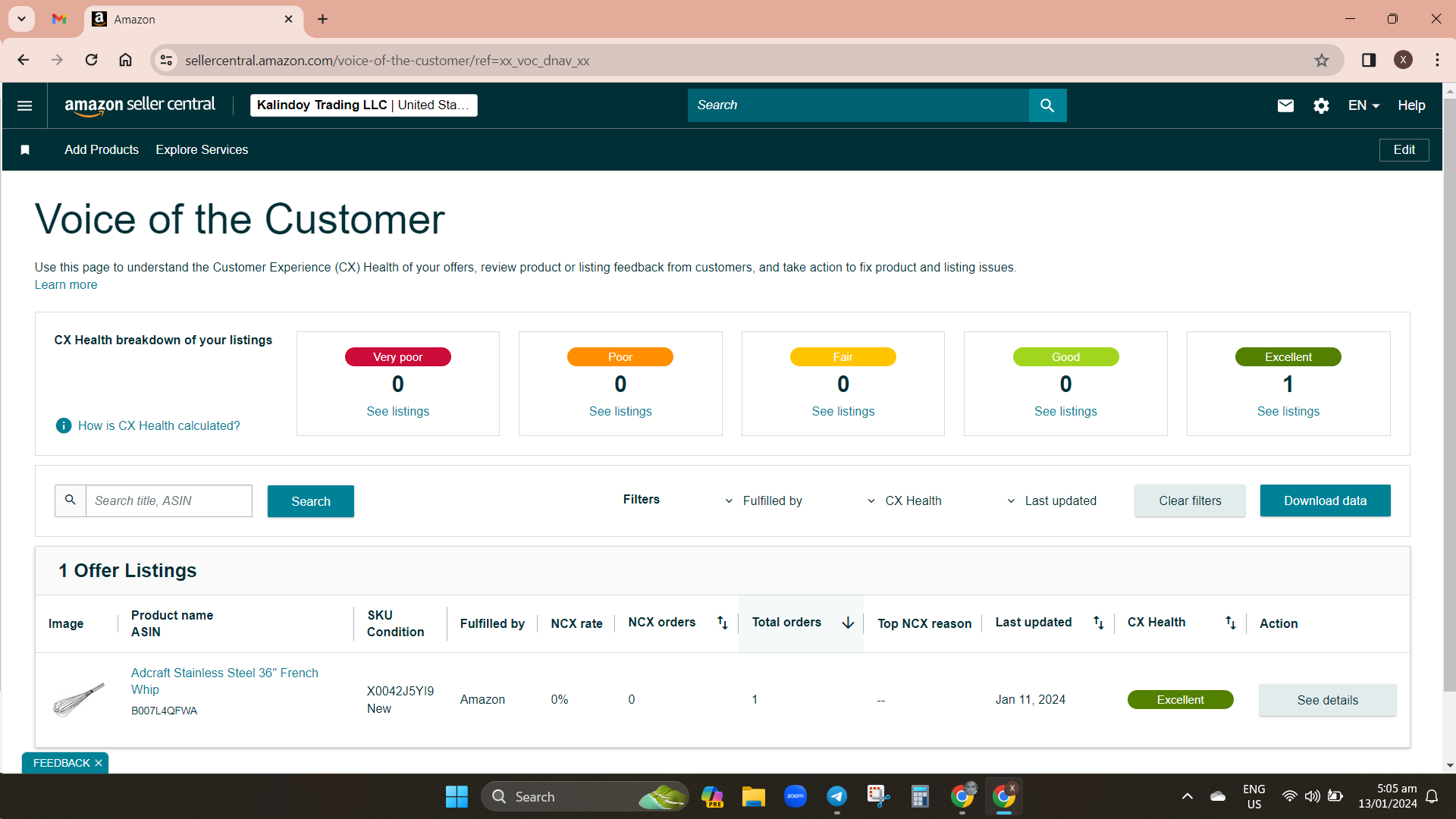This screenshot has height=819, width=1456.
Task: Open a new browser tab
Action: [x=323, y=19]
